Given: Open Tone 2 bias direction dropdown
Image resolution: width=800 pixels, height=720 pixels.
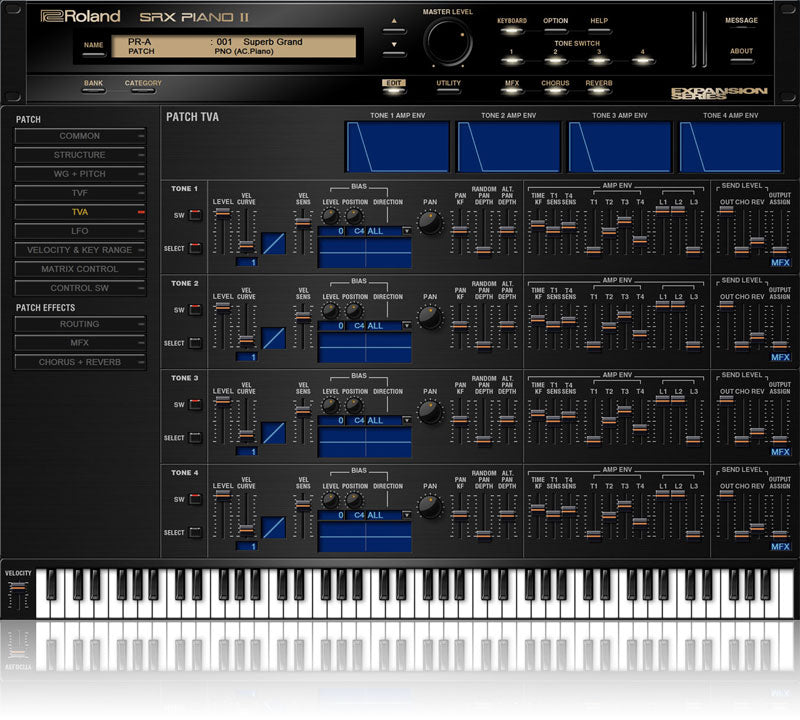Looking at the screenshot, I should click(407, 326).
